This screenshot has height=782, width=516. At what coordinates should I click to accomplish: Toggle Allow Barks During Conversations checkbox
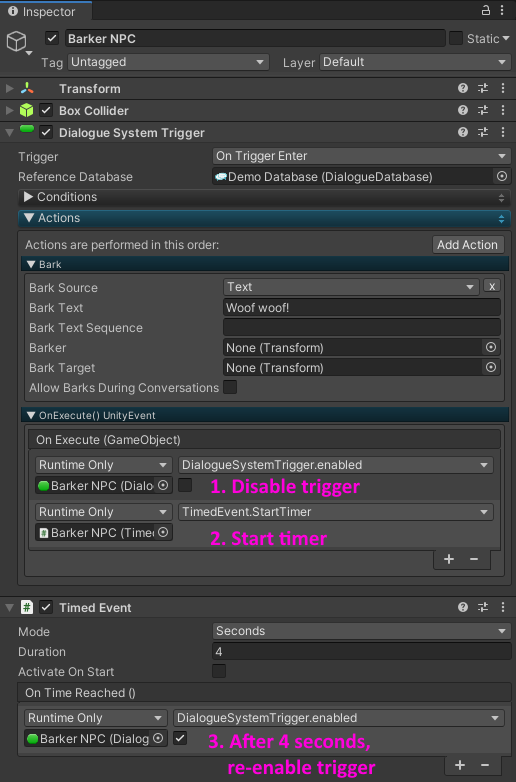230,387
